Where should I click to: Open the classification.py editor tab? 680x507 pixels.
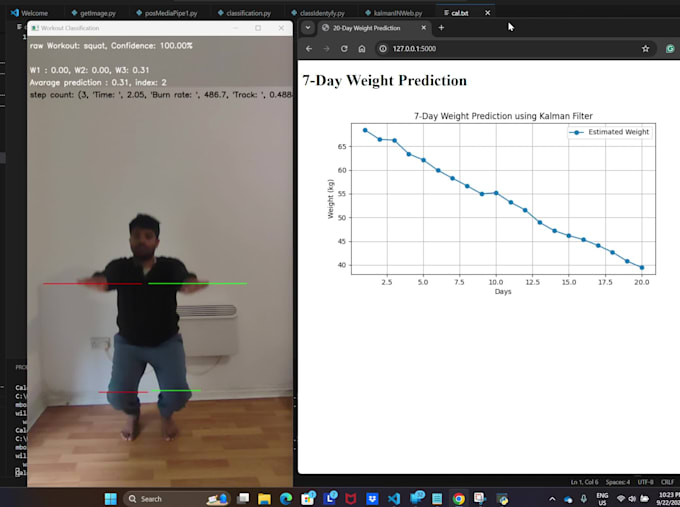pyautogui.click(x=244, y=13)
